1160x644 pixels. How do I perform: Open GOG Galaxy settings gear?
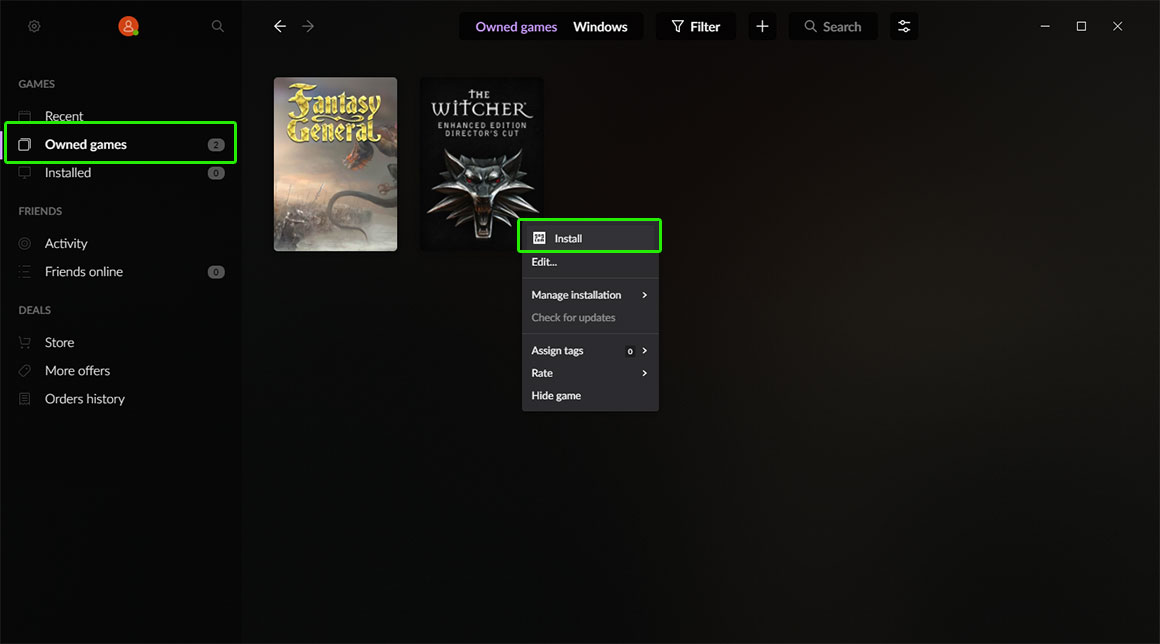(33, 26)
